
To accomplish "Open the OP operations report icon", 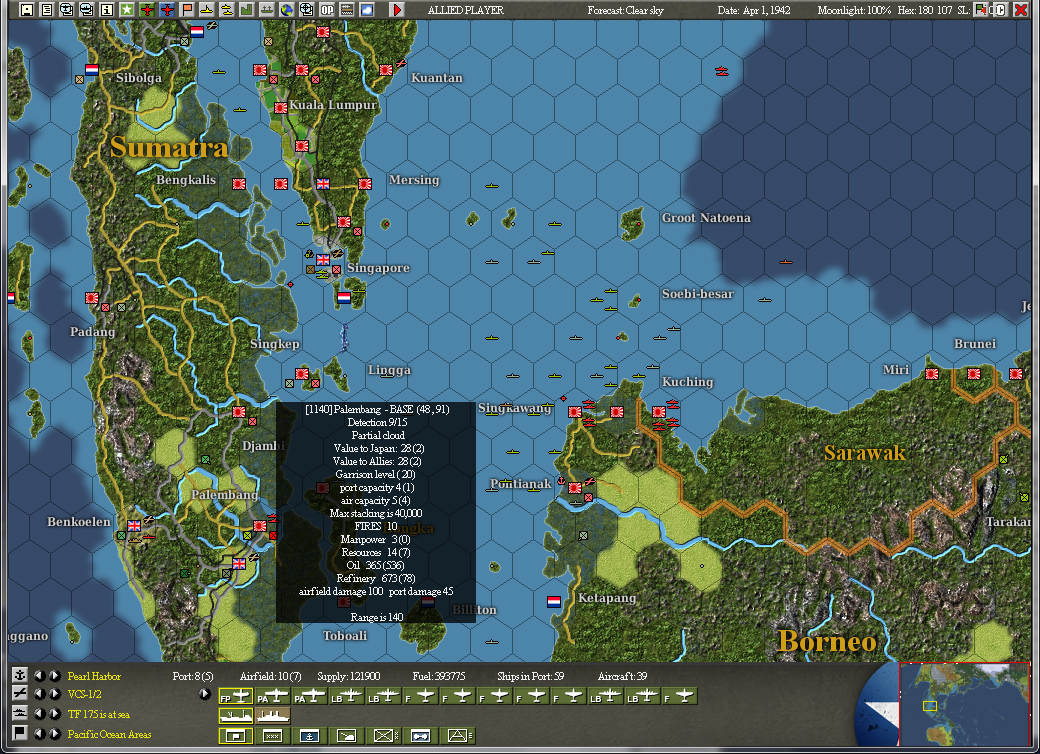I will coord(327,9).
